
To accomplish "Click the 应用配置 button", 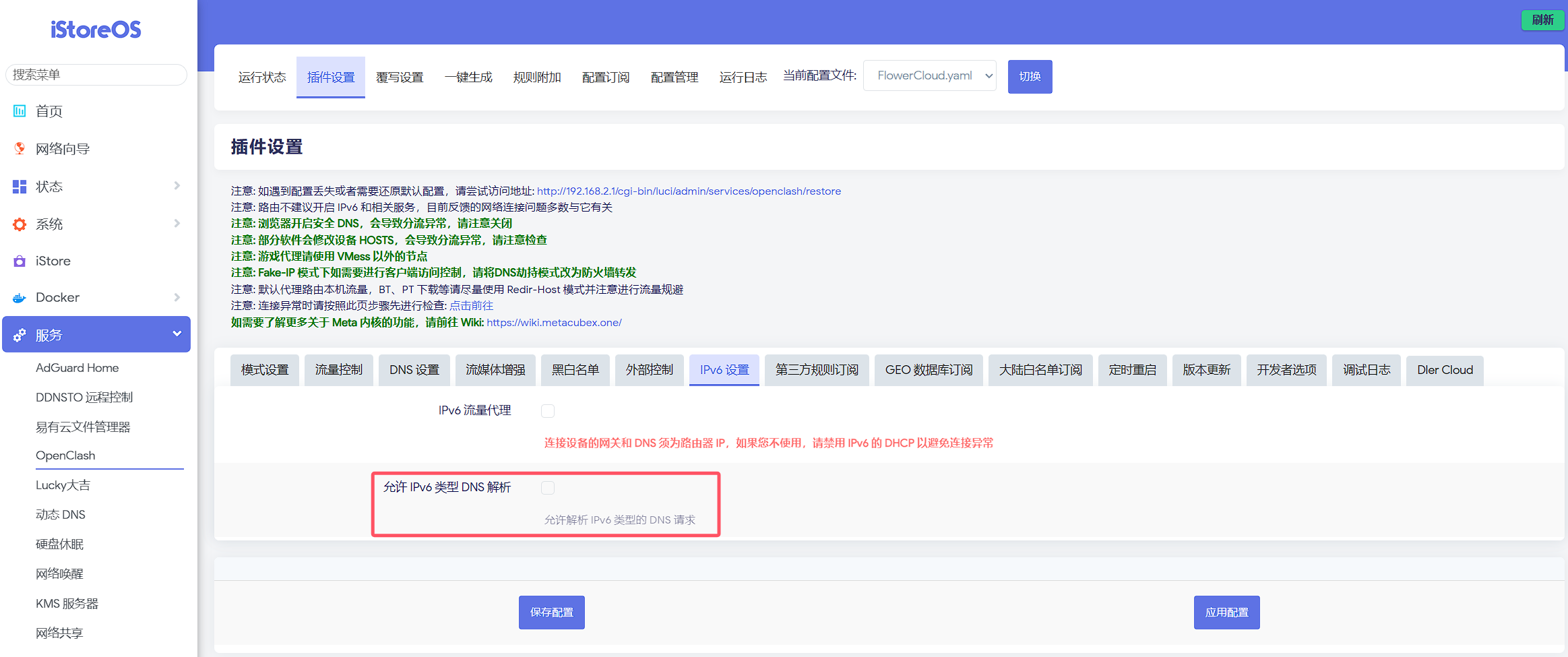I will (1226, 613).
